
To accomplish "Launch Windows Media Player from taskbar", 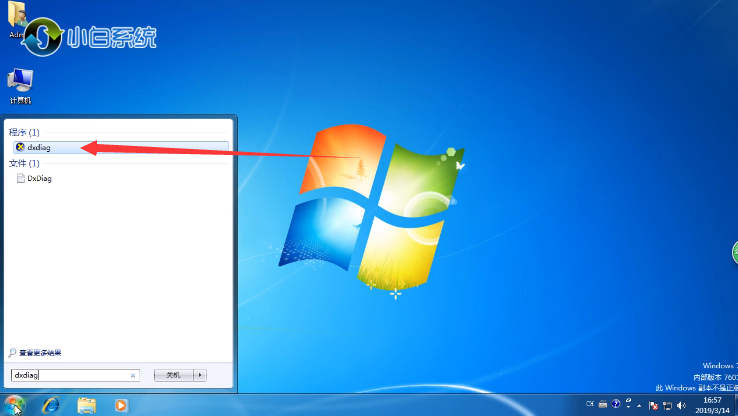I will [121, 405].
